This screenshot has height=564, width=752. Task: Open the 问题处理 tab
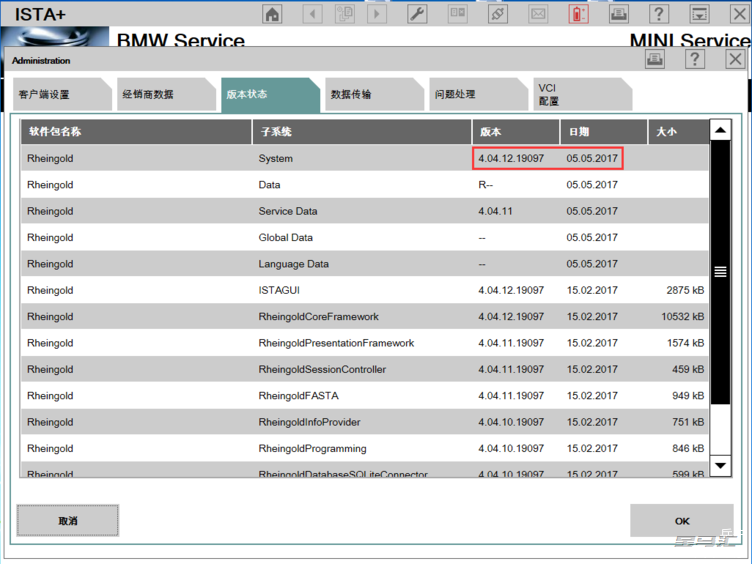click(x=478, y=94)
